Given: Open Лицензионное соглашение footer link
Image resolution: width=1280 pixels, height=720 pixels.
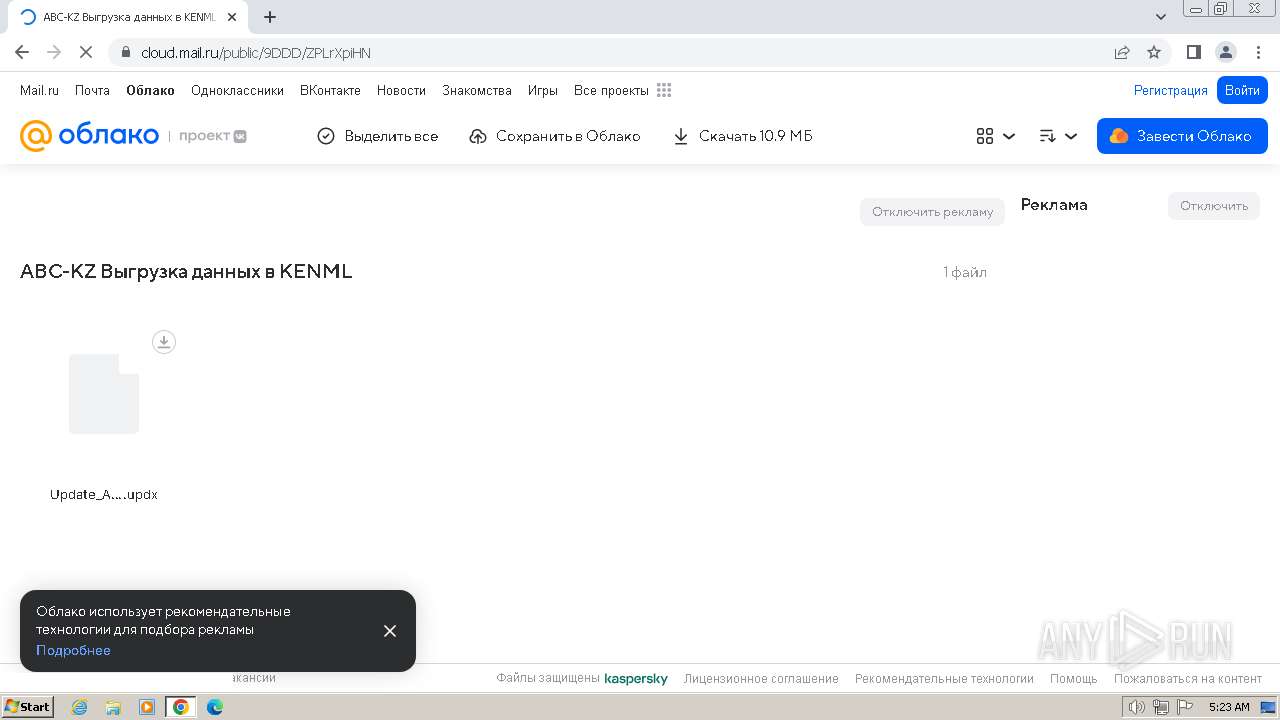Looking at the screenshot, I should coord(761,678).
